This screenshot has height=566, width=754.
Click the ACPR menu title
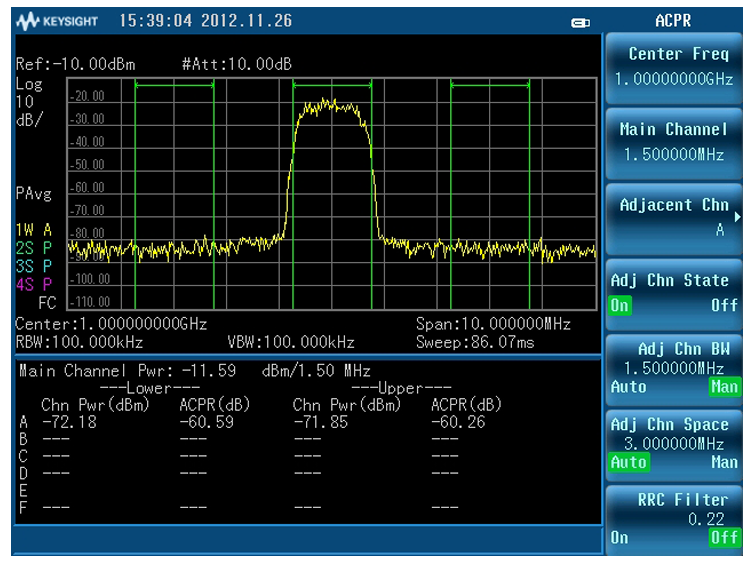click(673, 21)
